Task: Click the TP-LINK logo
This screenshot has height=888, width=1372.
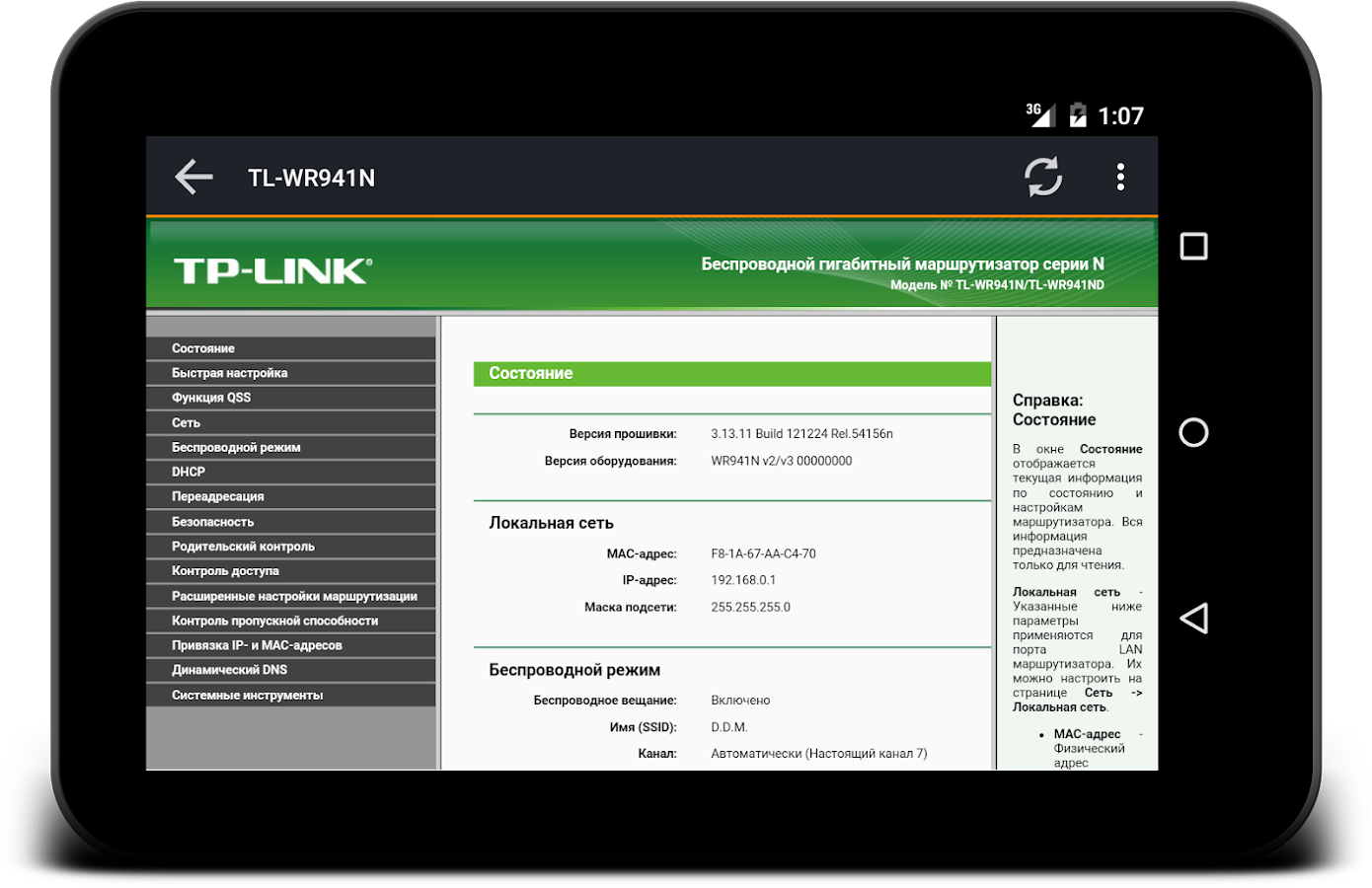Action: (273, 270)
